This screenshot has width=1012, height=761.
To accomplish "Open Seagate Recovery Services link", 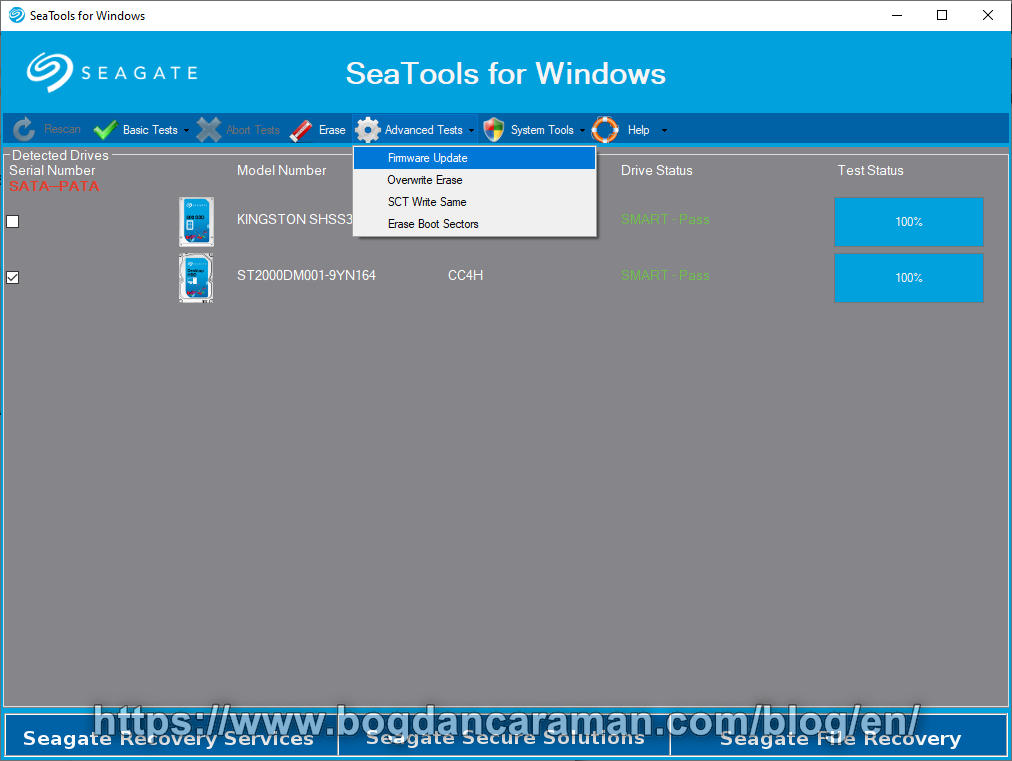I will (171, 735).
